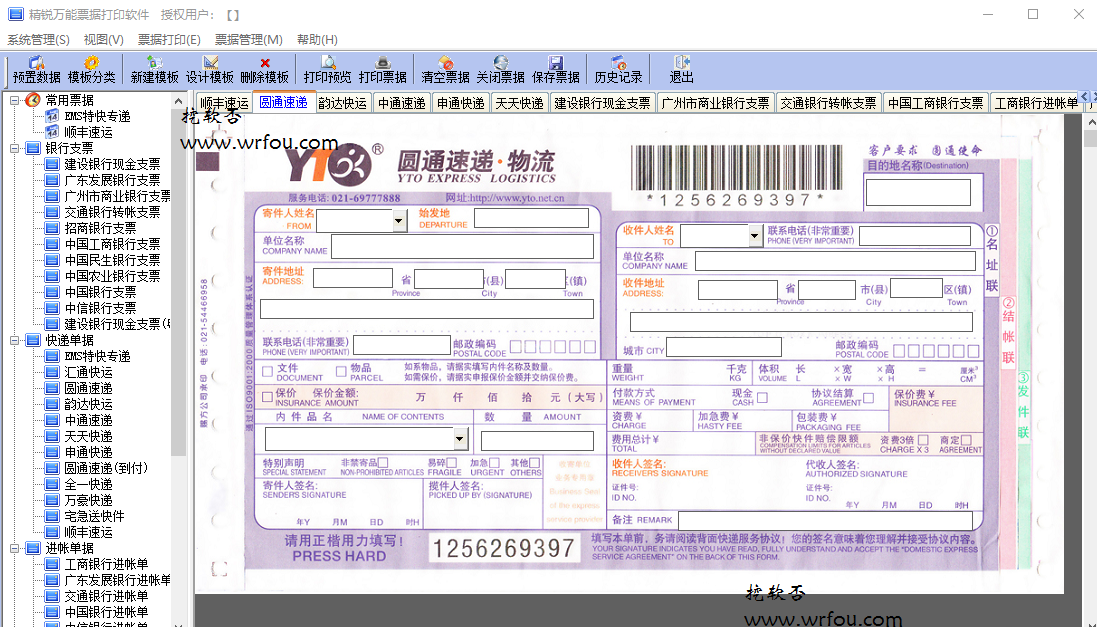This screenshot has height=627, width=1097.
Task: Enable the 保价 insurance checkbox
Action: click(267, 397)
